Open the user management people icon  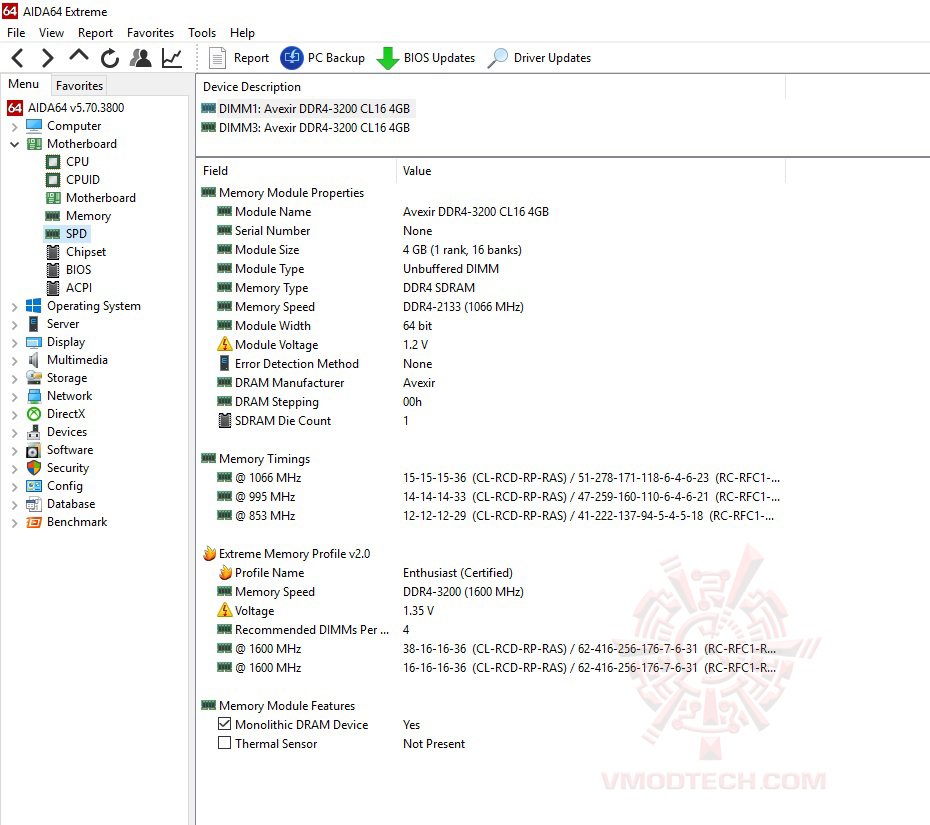[x=141, y=58]
